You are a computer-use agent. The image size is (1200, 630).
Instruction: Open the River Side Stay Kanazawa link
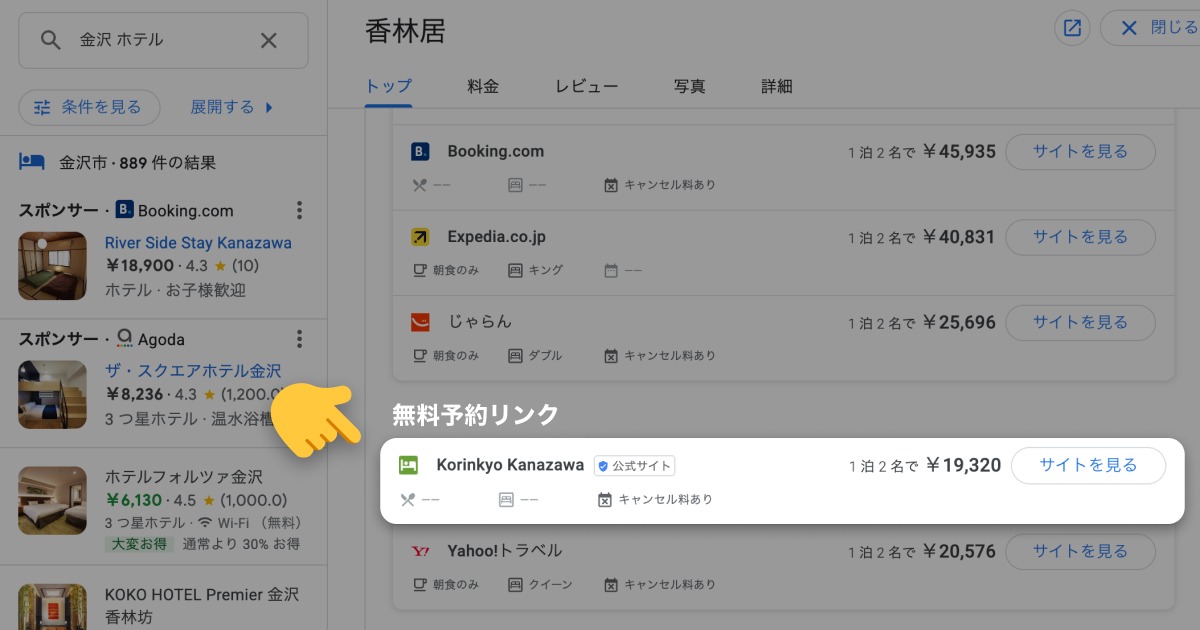click(x=198, y=243)
